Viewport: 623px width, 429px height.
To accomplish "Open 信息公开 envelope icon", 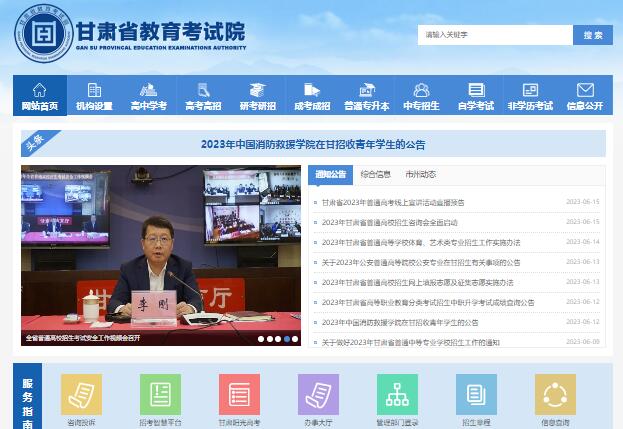I will point(585,90).
